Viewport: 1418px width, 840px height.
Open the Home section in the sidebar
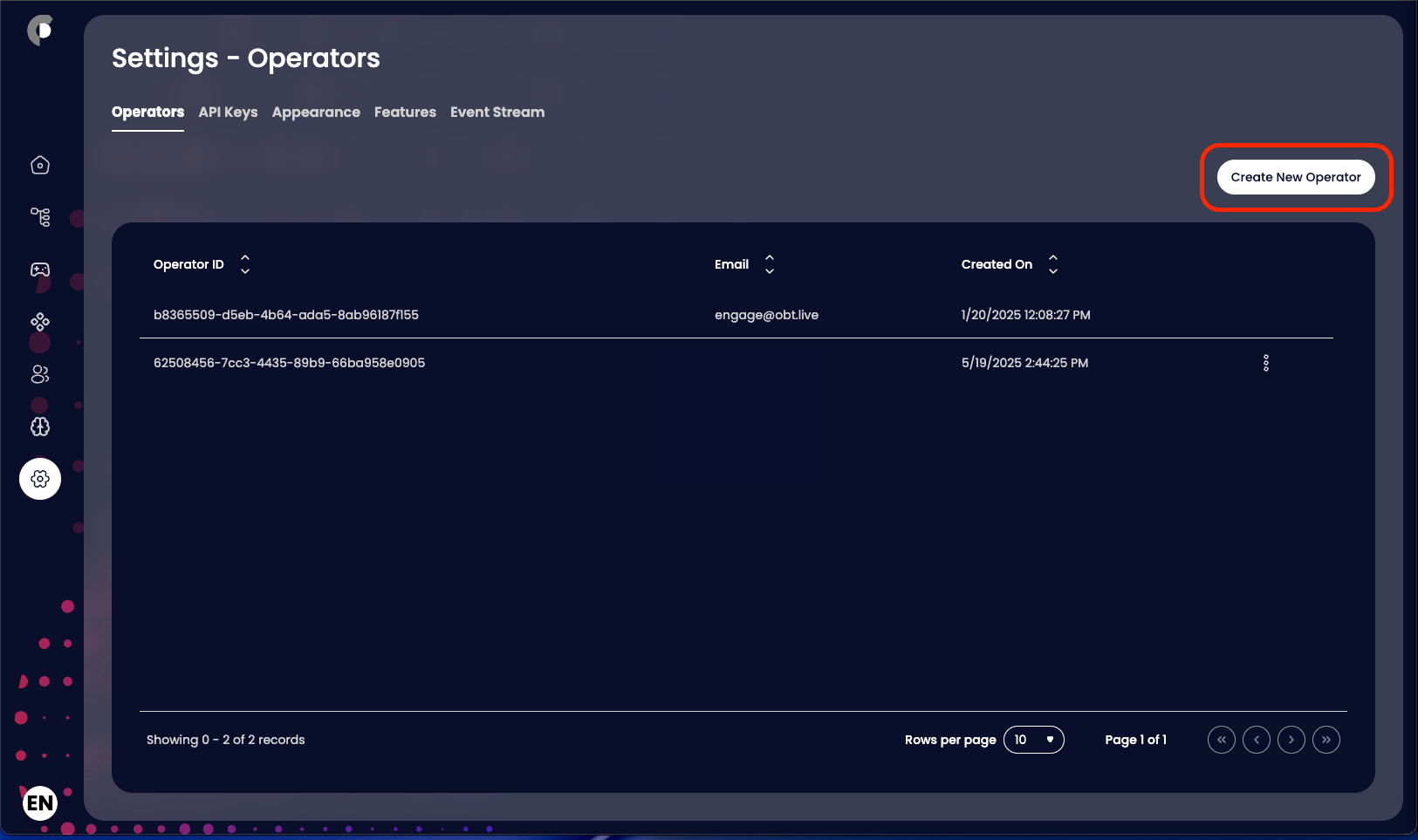(40, 165)
